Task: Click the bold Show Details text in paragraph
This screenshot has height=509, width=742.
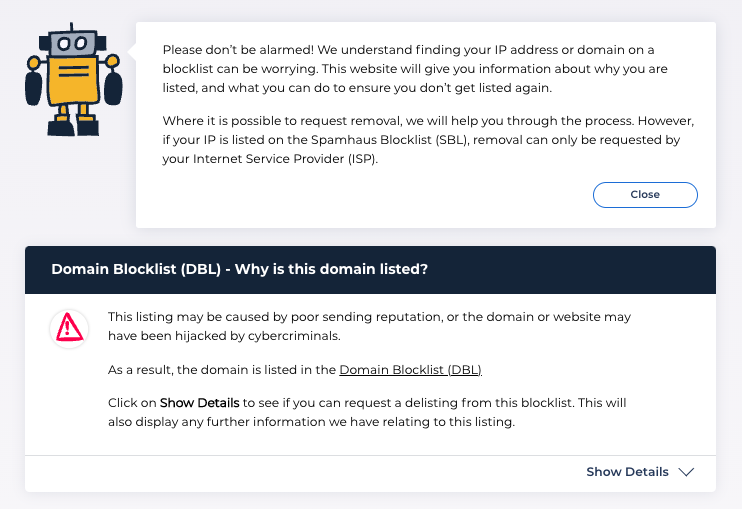Action: click(199, 403)
